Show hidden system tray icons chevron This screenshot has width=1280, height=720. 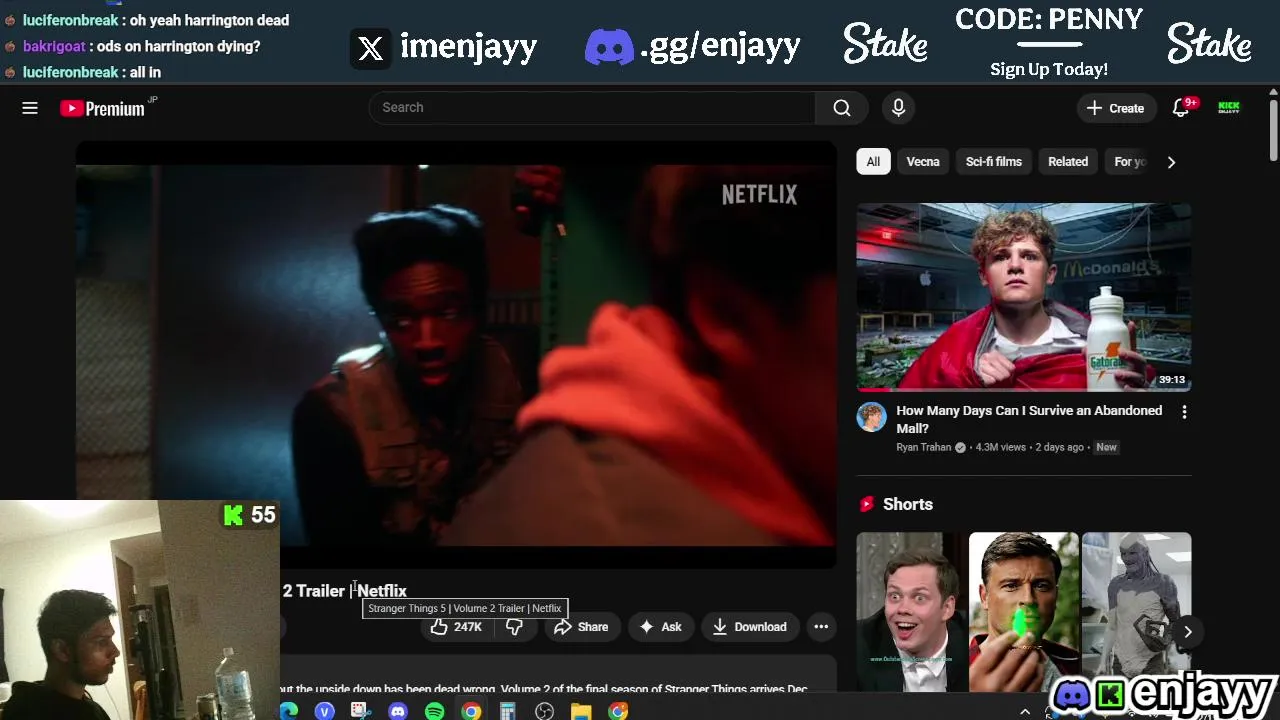1025,711
